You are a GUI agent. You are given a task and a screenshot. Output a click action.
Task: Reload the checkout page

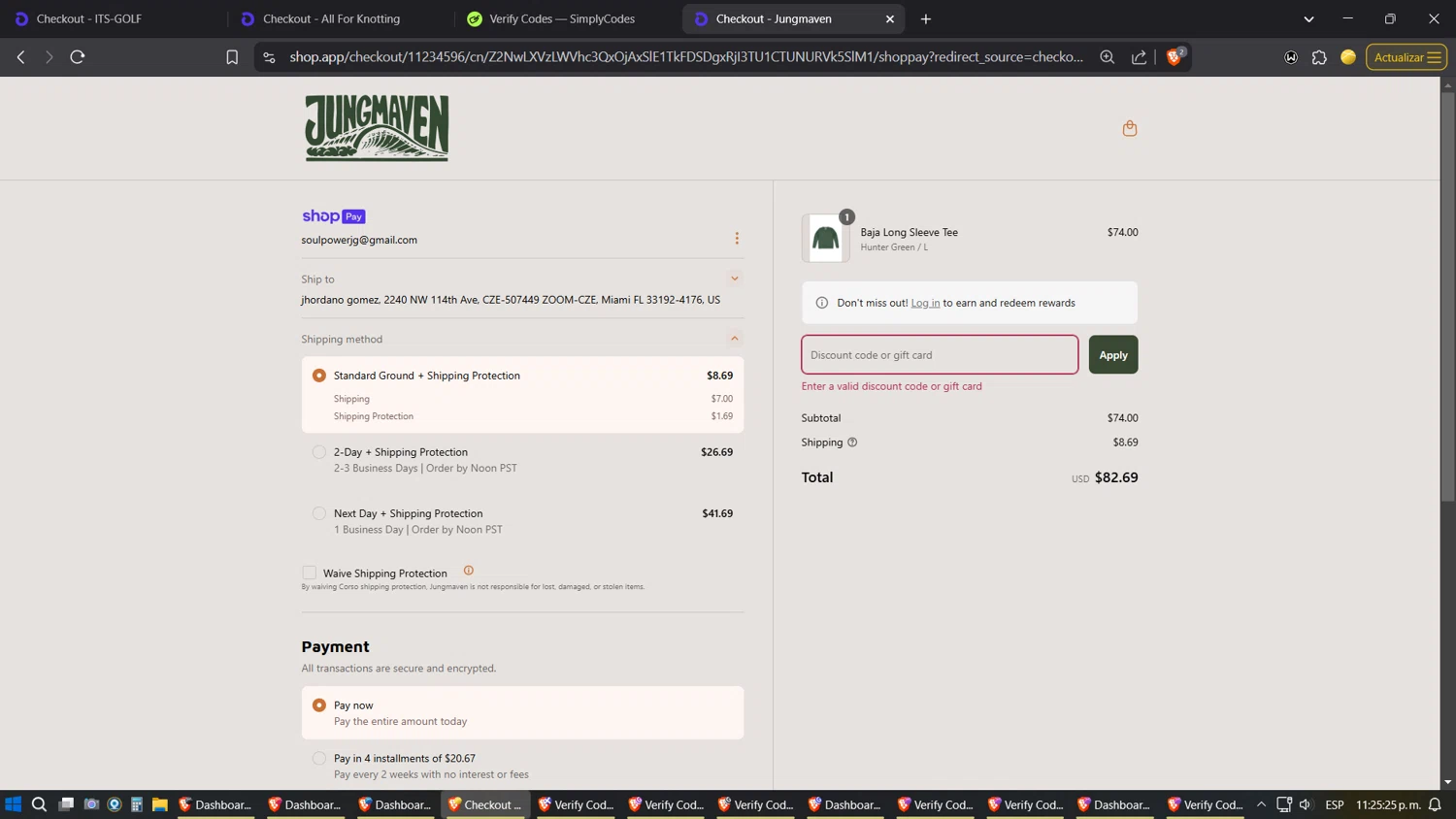pos(78,57)
